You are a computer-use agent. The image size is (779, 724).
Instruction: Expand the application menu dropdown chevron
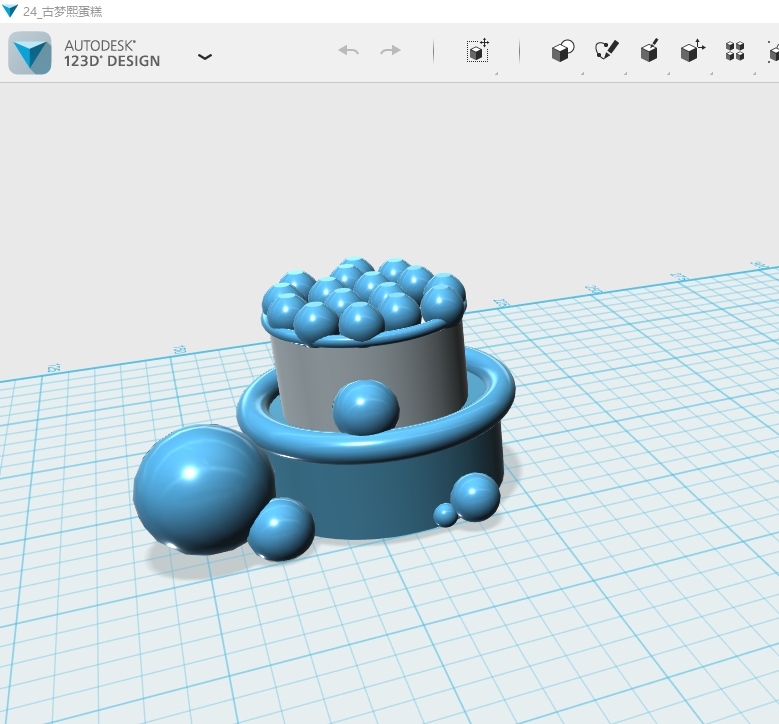click(205, 57)
